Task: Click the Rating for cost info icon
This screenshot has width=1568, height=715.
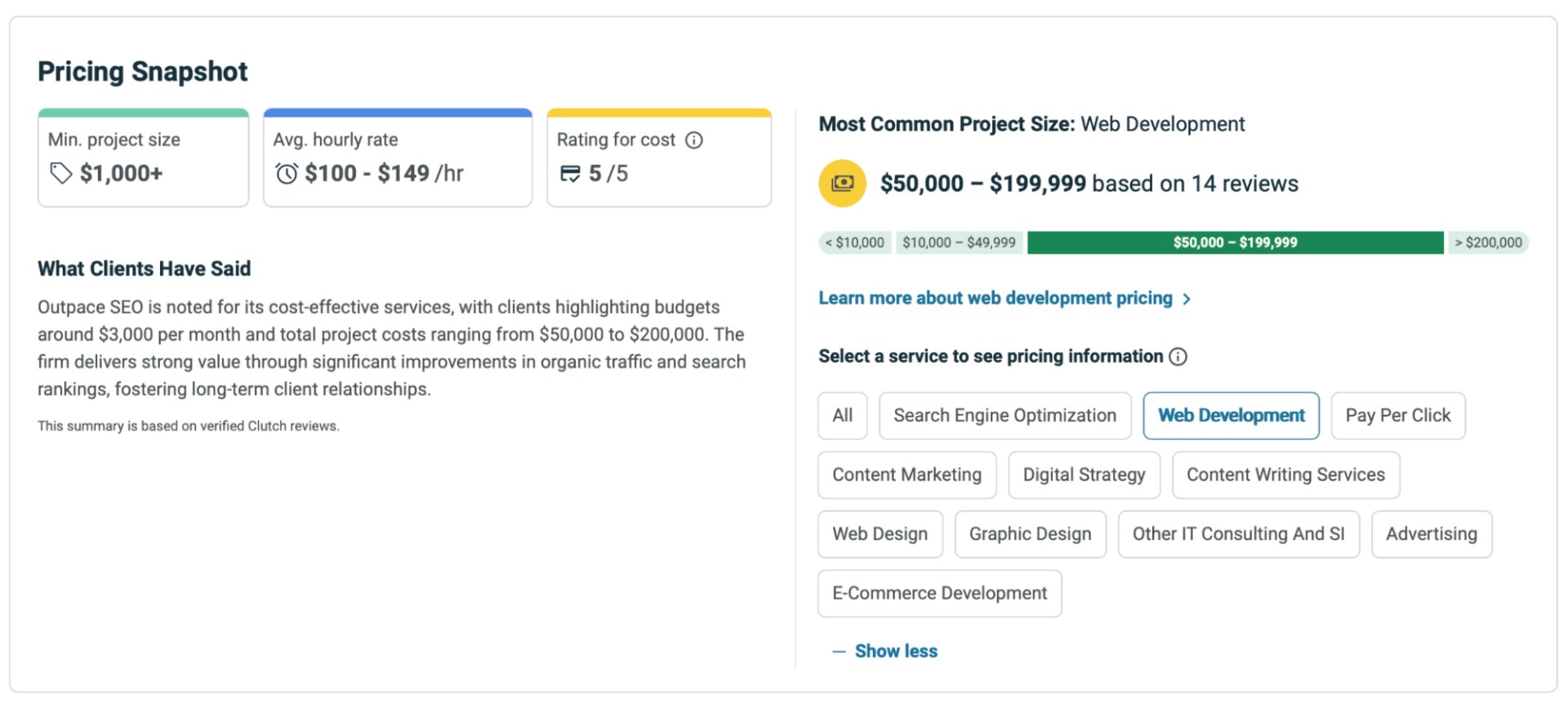Action: click(x=694, y=141)
